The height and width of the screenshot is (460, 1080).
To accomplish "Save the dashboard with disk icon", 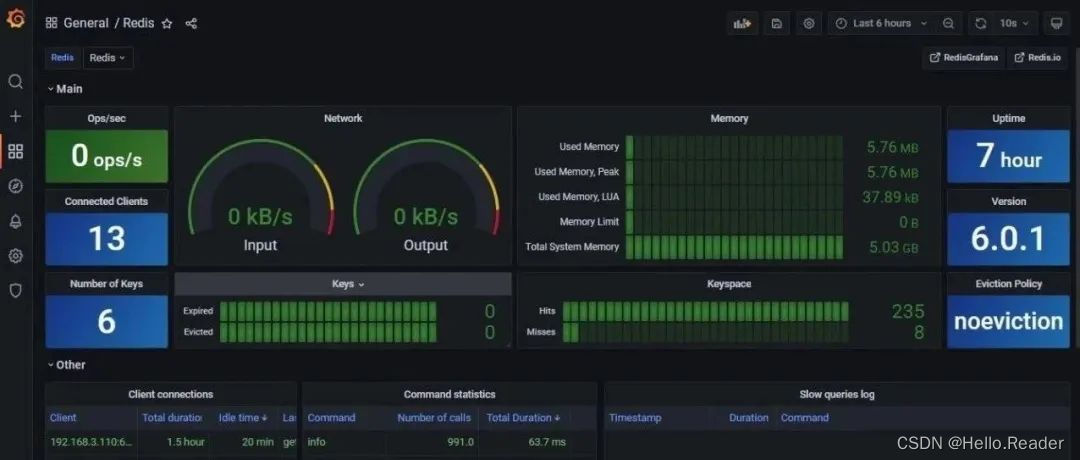I will 776,23.
